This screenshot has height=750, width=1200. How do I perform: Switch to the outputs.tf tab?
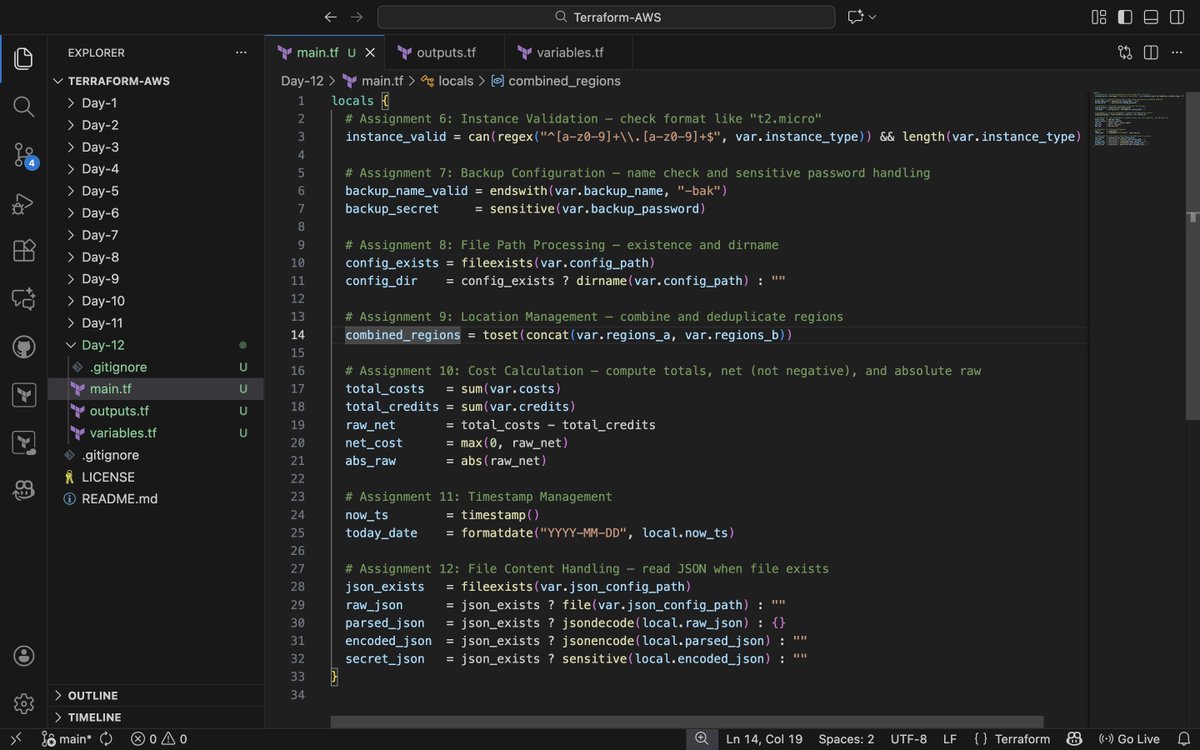pos(446,52)
